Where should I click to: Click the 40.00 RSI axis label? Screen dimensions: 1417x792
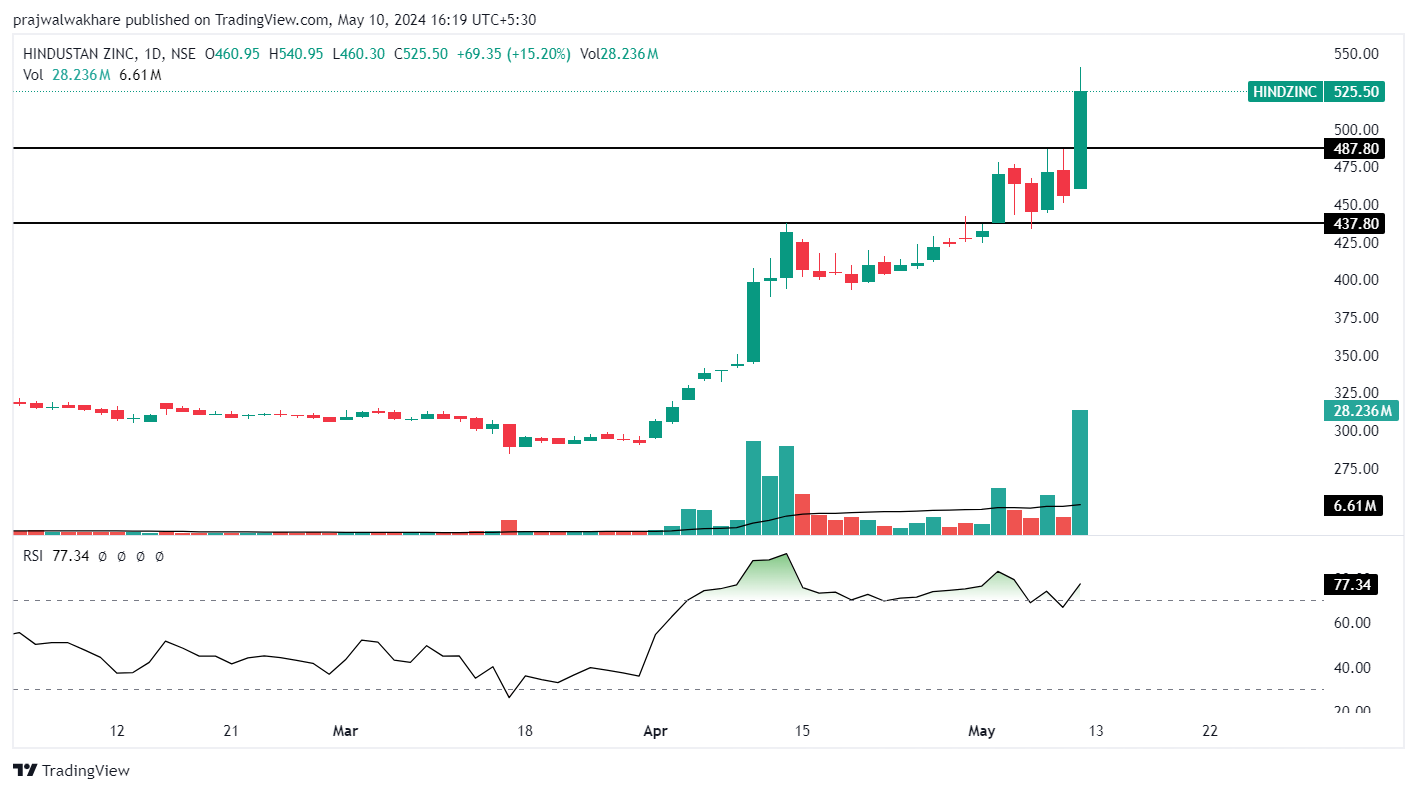point(1352,668)
